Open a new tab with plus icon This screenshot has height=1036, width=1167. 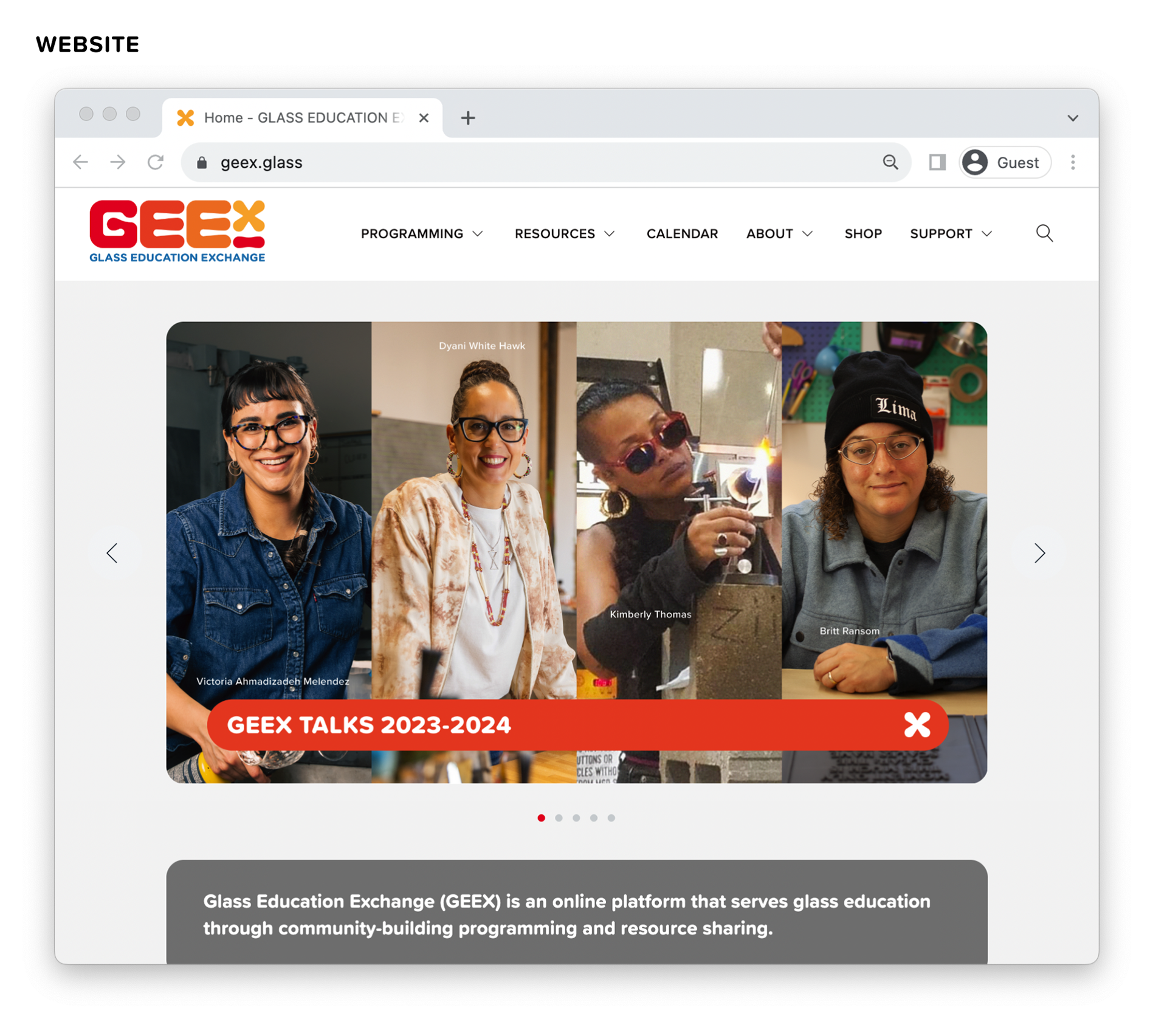tap(467, 118)
